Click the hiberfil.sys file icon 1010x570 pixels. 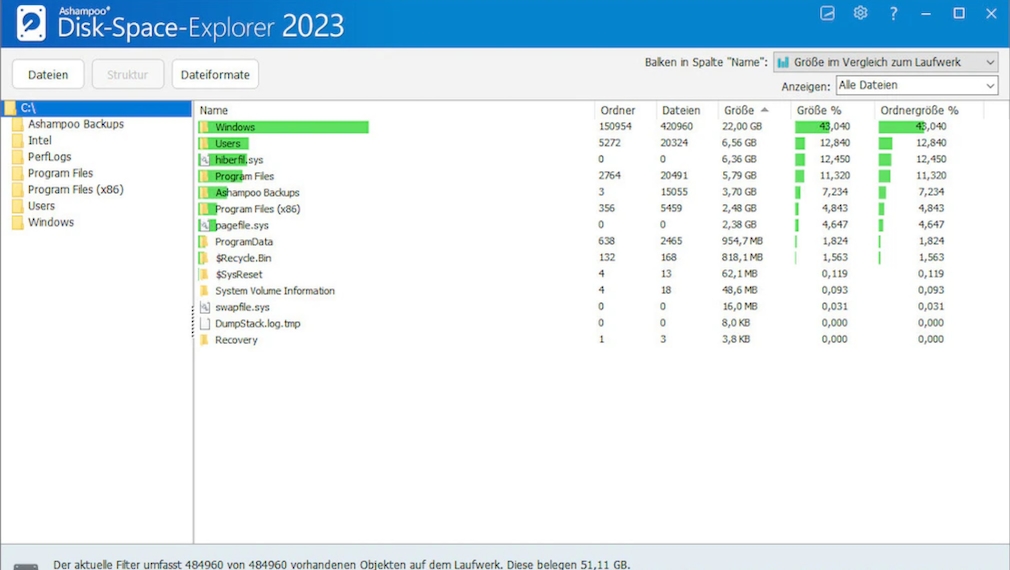(x=205, y=160)
